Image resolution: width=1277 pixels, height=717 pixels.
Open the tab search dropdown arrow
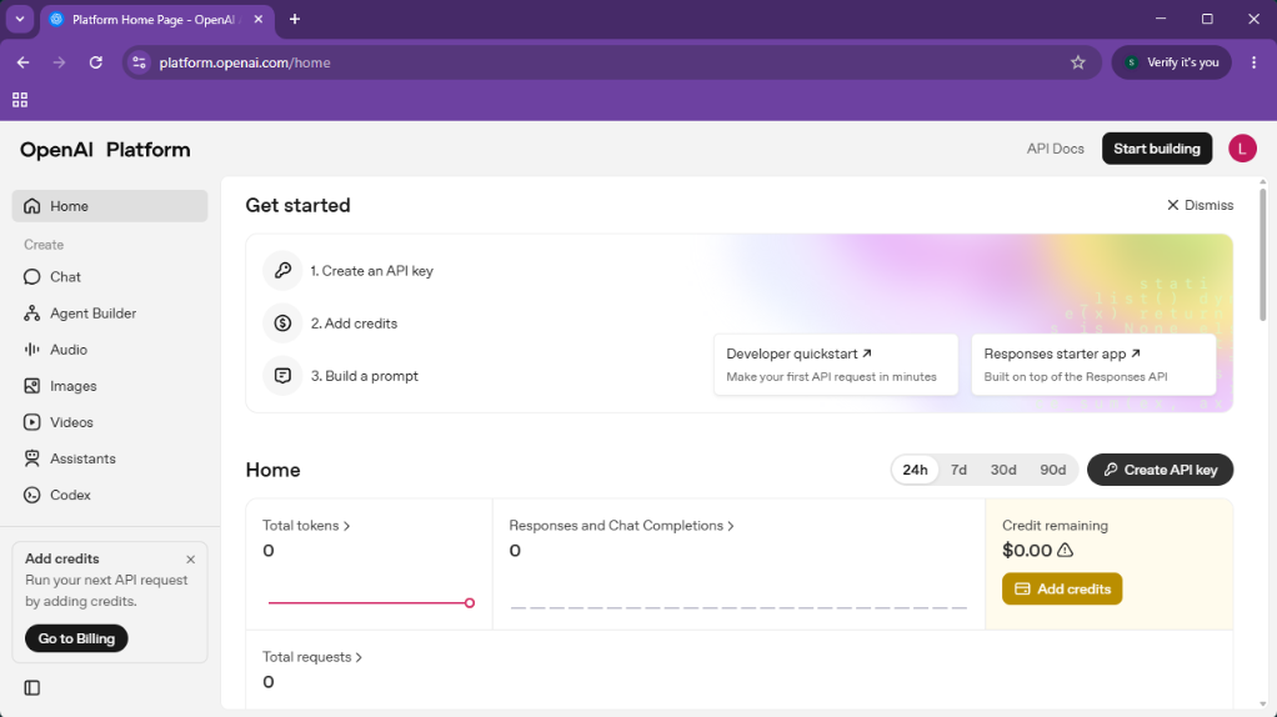point(20,19)
